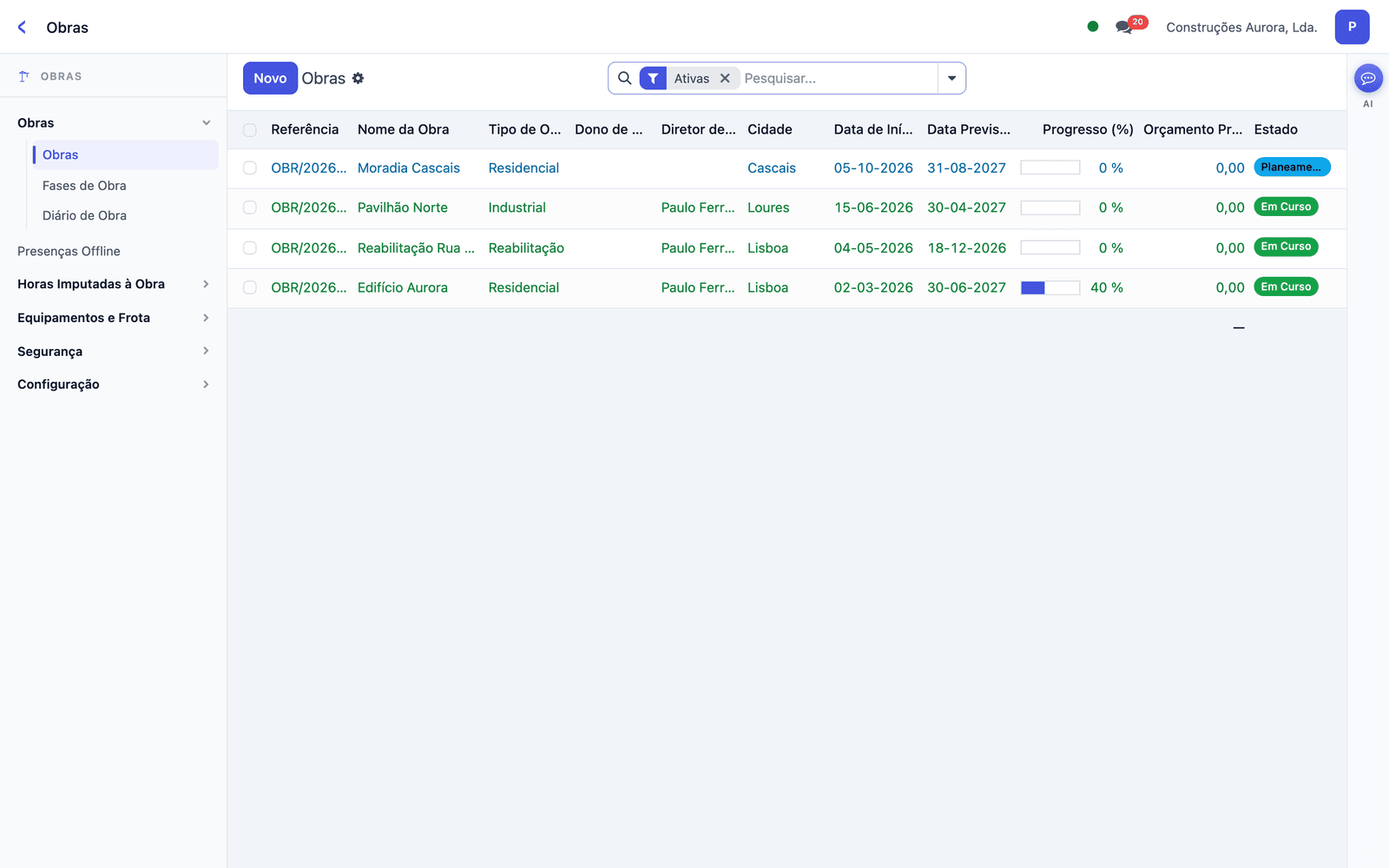Click Em Curso badge for Pavilhão Norte

click(1286, 207)
